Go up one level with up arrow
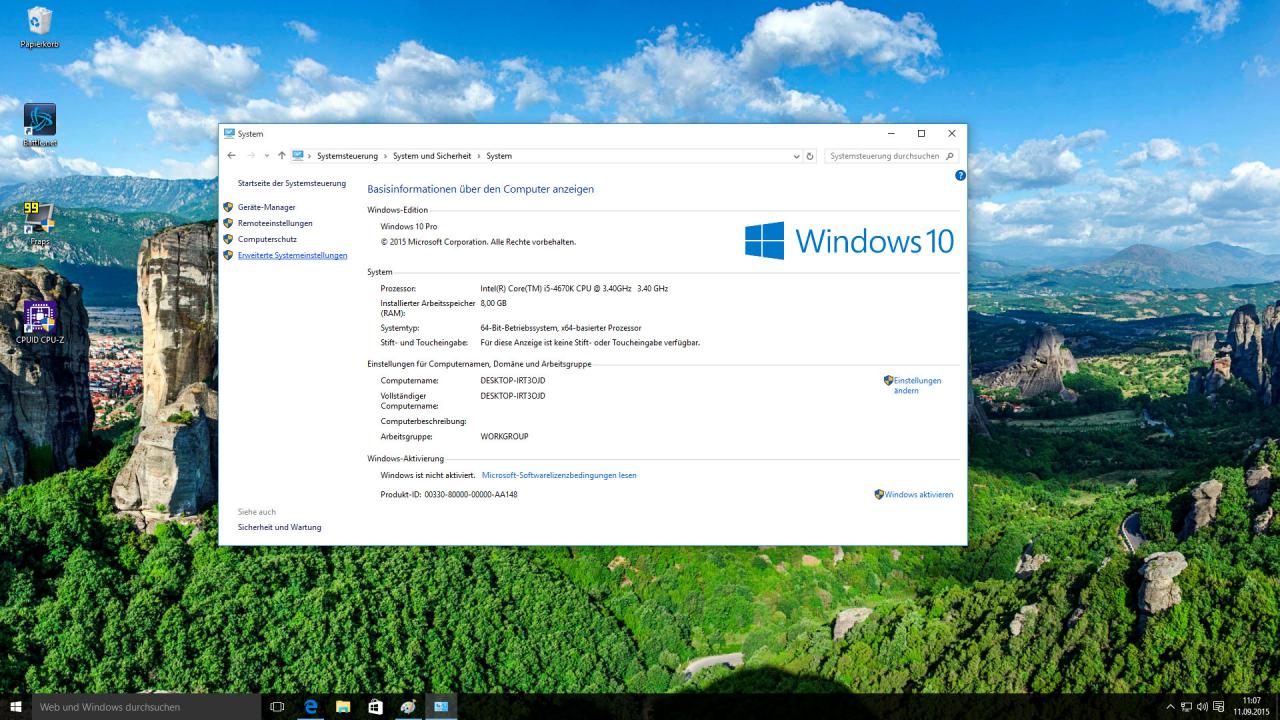This screenshot has width=1280, height=720. 282,156
